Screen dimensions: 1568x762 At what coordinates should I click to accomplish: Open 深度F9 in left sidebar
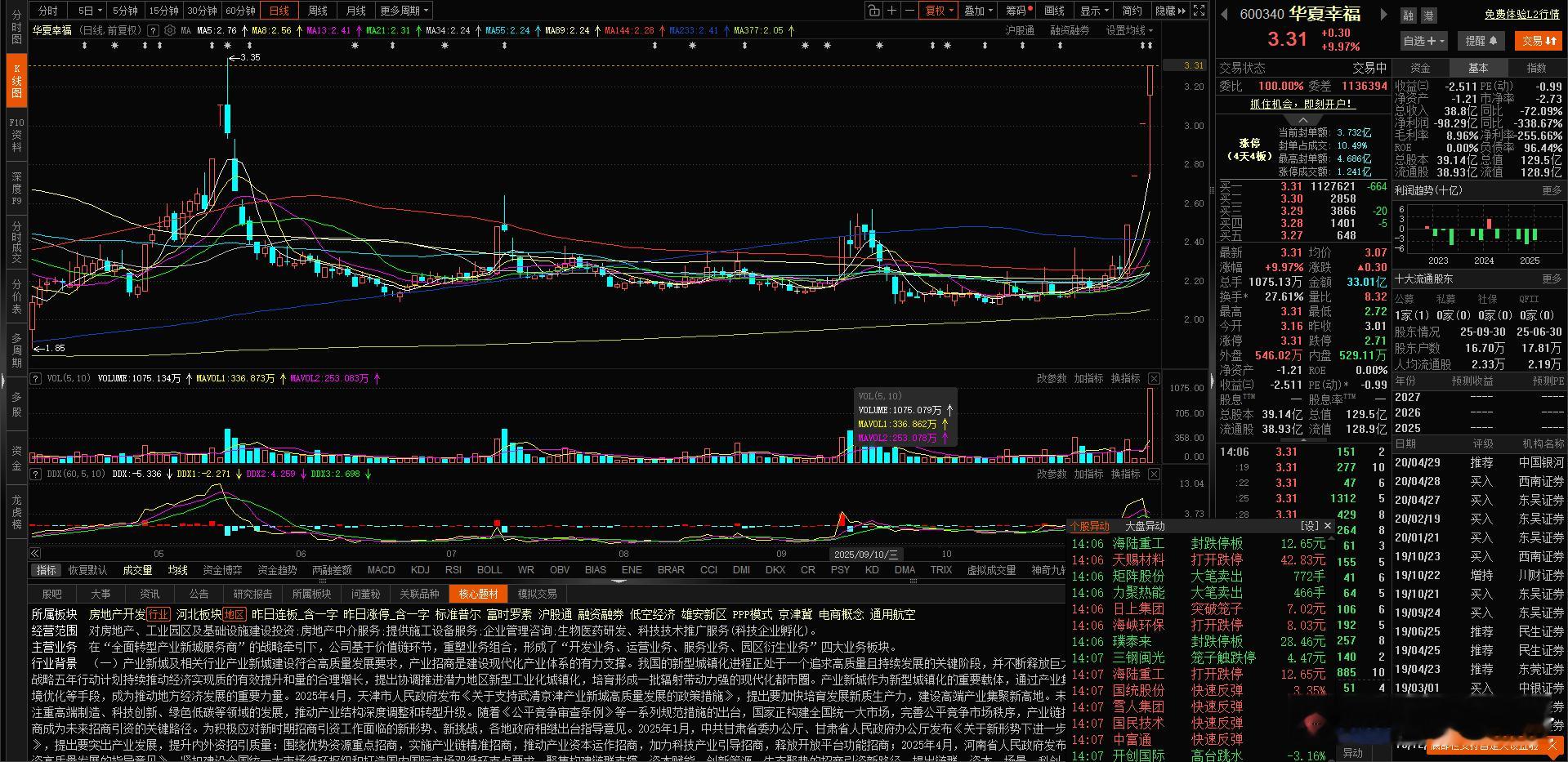click(16, 189)
